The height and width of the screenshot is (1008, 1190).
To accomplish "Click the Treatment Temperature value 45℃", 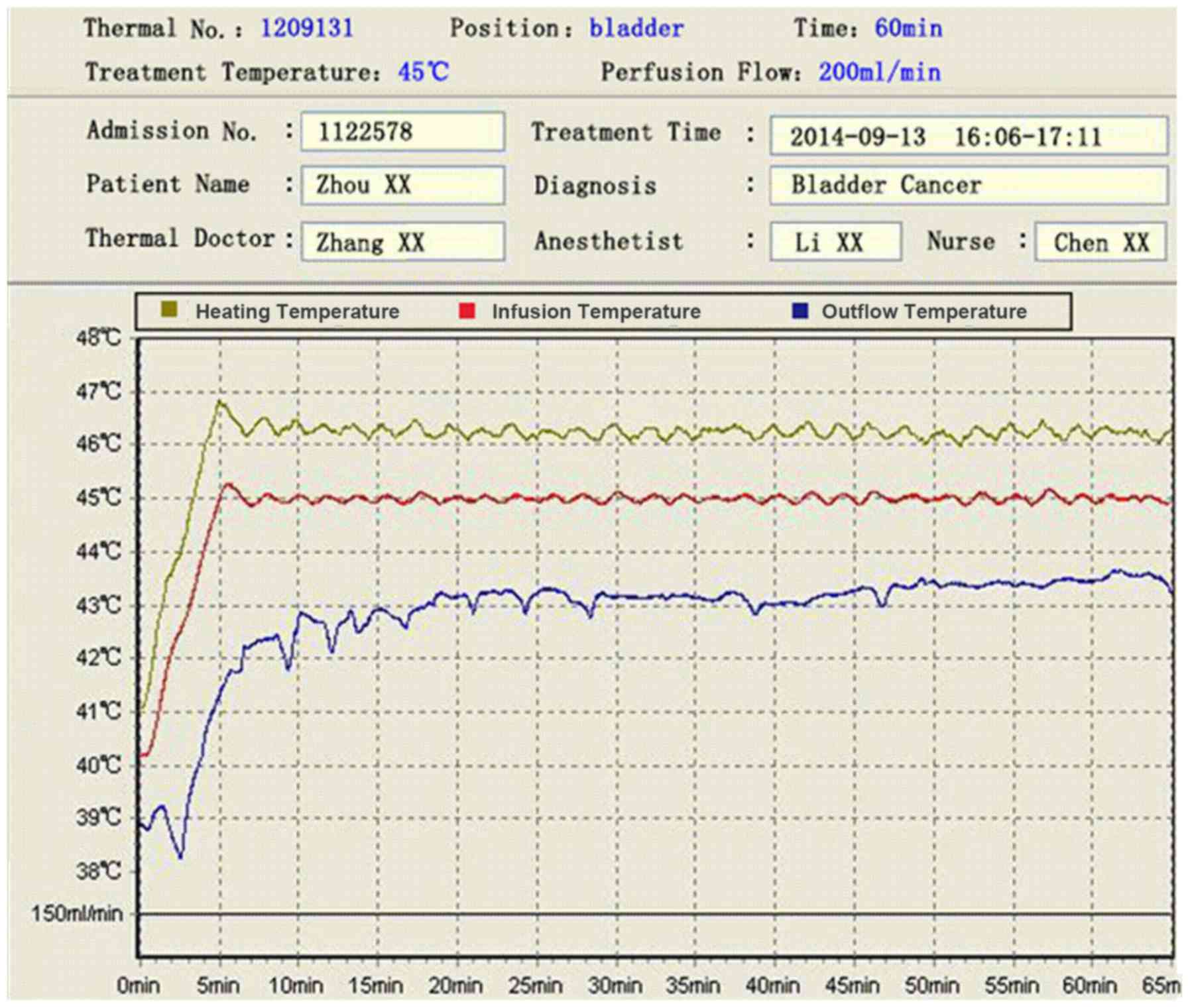I will [423, 72].
